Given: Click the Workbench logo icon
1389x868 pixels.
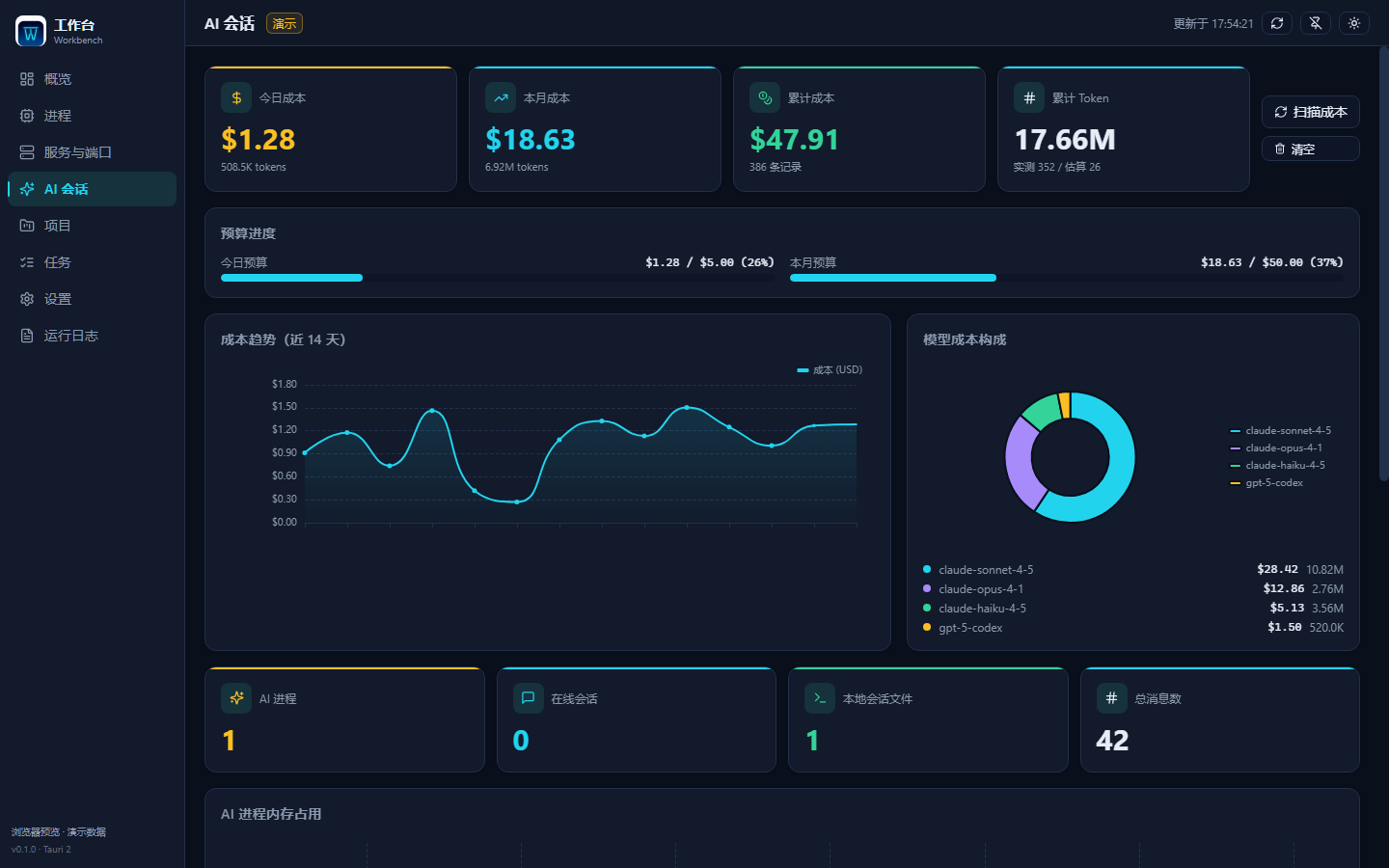Looking at the screenshot, I should 31,32.
